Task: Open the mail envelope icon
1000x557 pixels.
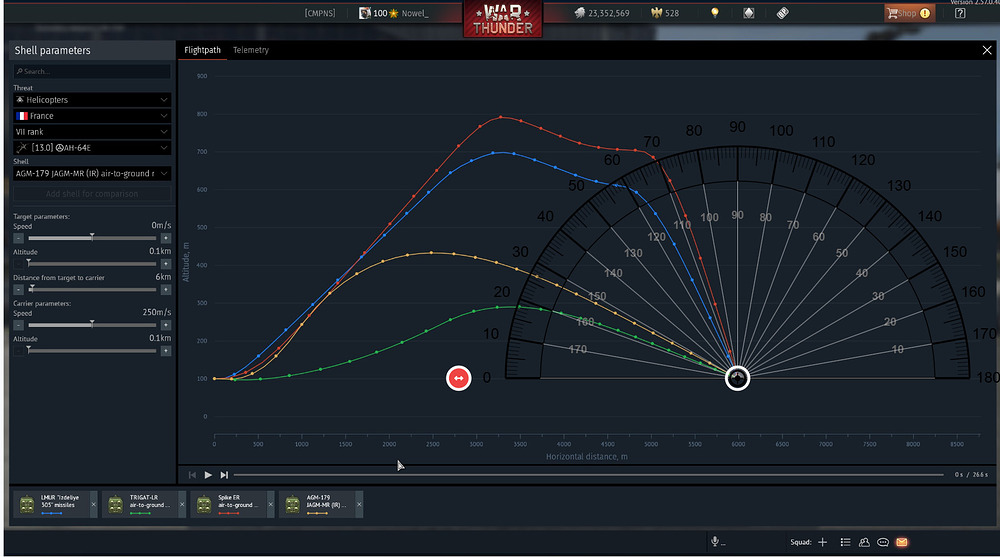Action: [902, 542]
